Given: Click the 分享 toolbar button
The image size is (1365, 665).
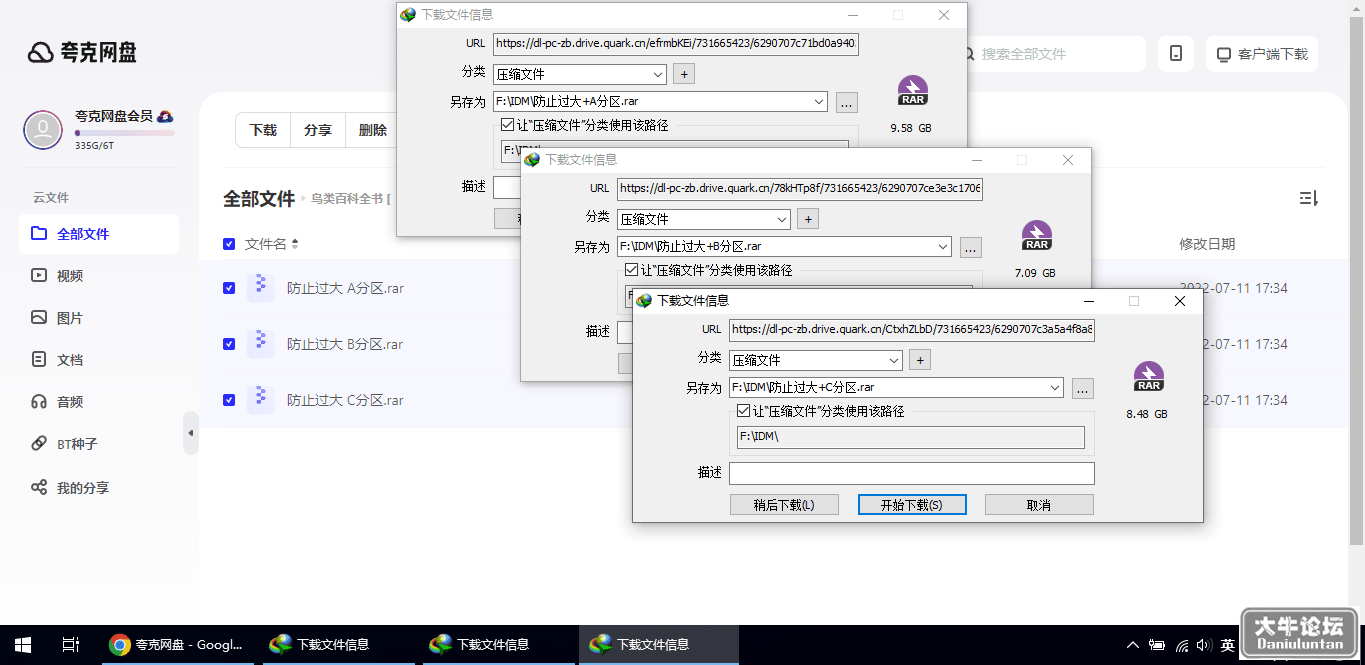Looking at the screenshot, I should (x=318, y=130).
